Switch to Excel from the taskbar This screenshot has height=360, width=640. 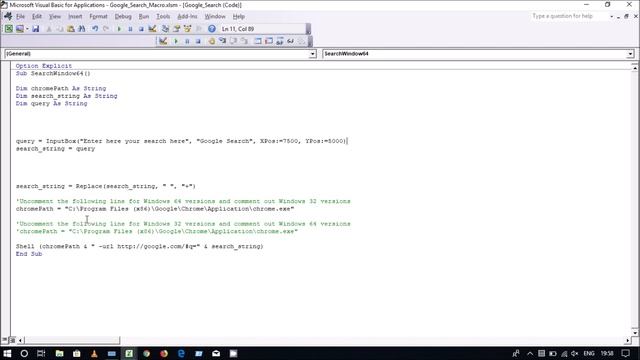point(129,353)
